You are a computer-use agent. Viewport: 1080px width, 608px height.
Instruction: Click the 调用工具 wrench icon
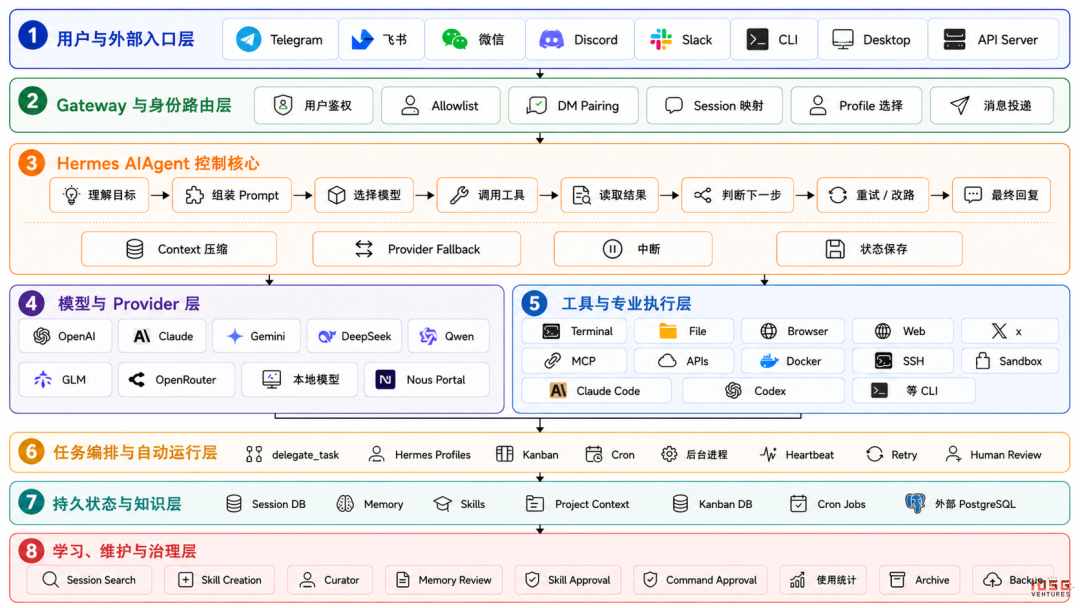point(459,195)
